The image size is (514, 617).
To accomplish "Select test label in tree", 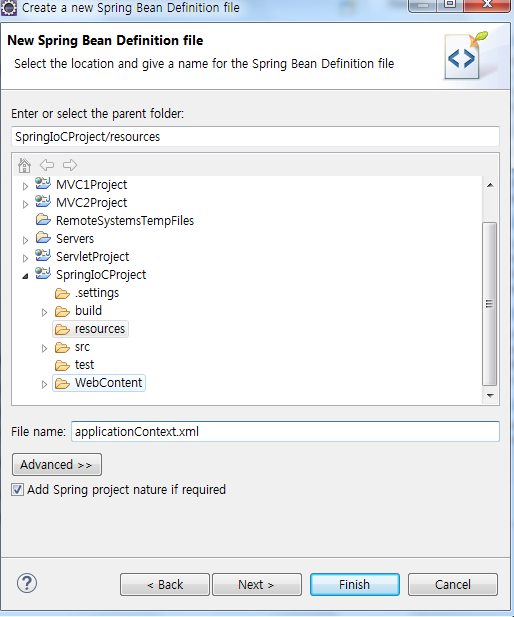I will tap(85, 365).
